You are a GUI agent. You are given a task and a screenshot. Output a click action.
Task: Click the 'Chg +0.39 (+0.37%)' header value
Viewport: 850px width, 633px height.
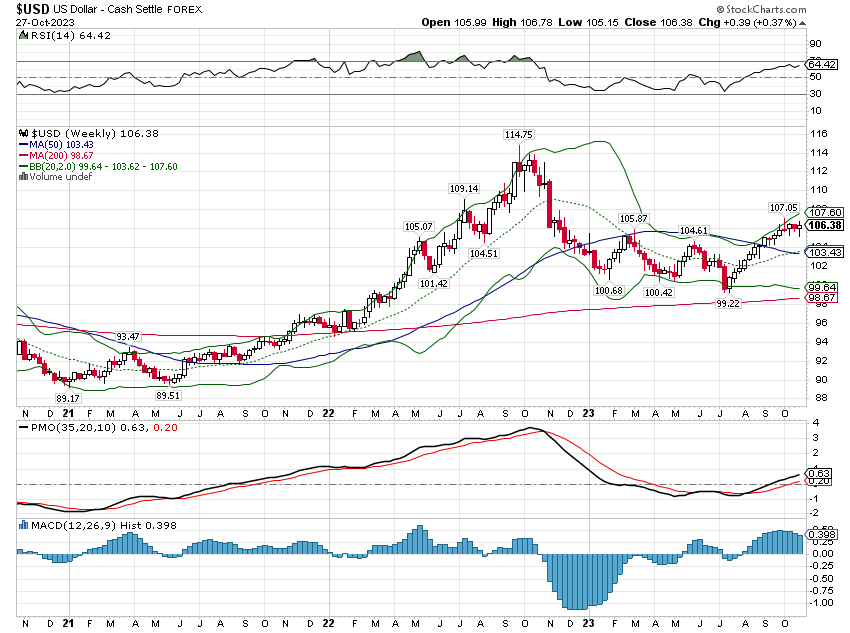click(x=747, y=22)
